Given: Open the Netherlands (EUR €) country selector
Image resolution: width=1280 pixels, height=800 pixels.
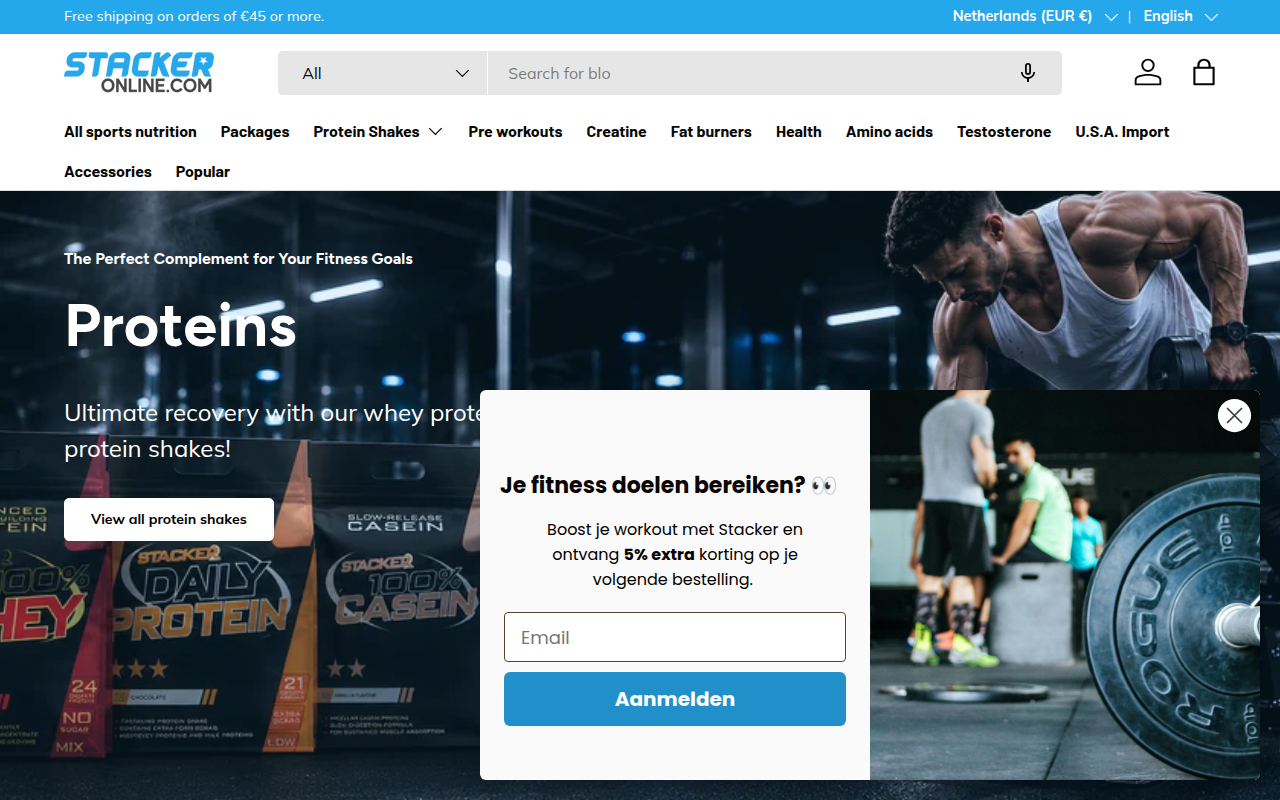Looking at the screenshot, I should pyautogui.click(x=1035, y=16).
